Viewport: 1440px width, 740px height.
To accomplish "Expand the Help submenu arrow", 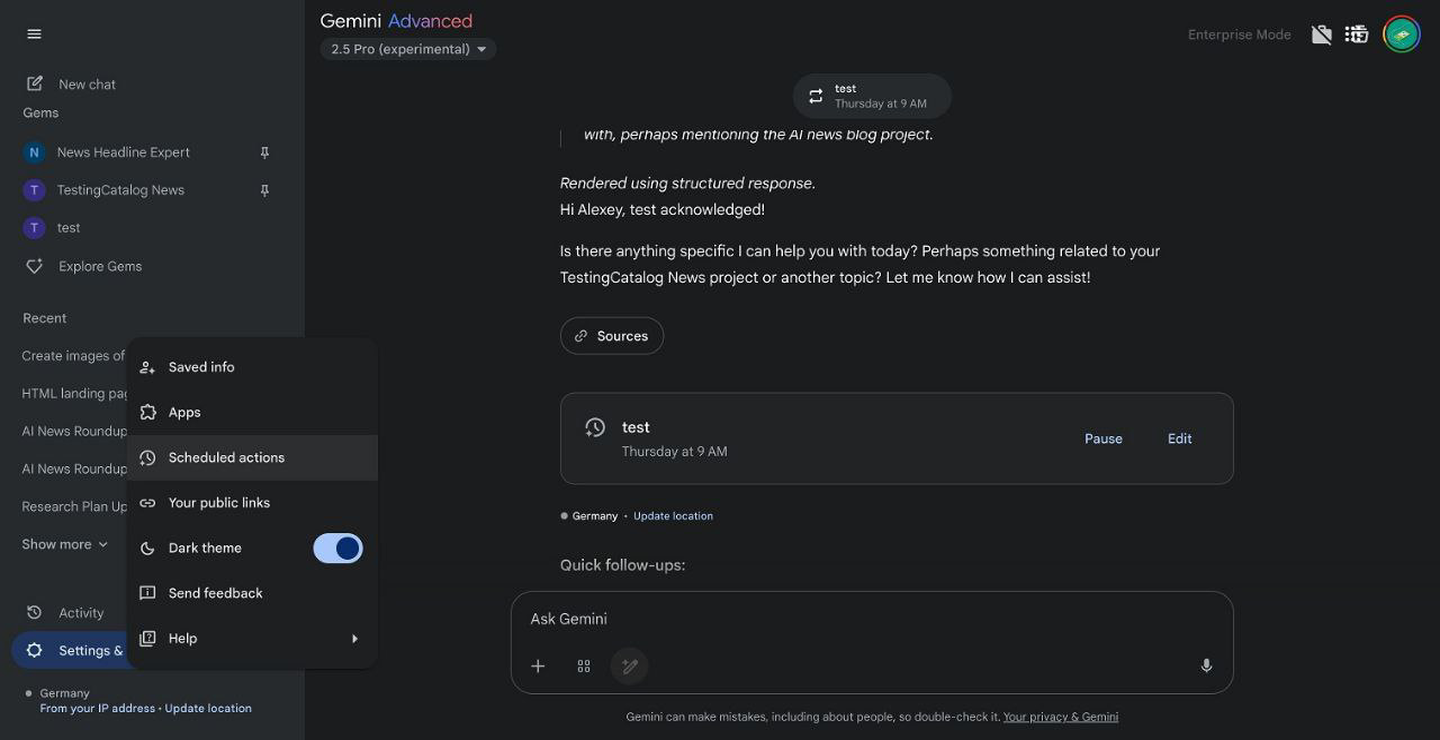I will (354, 638).
